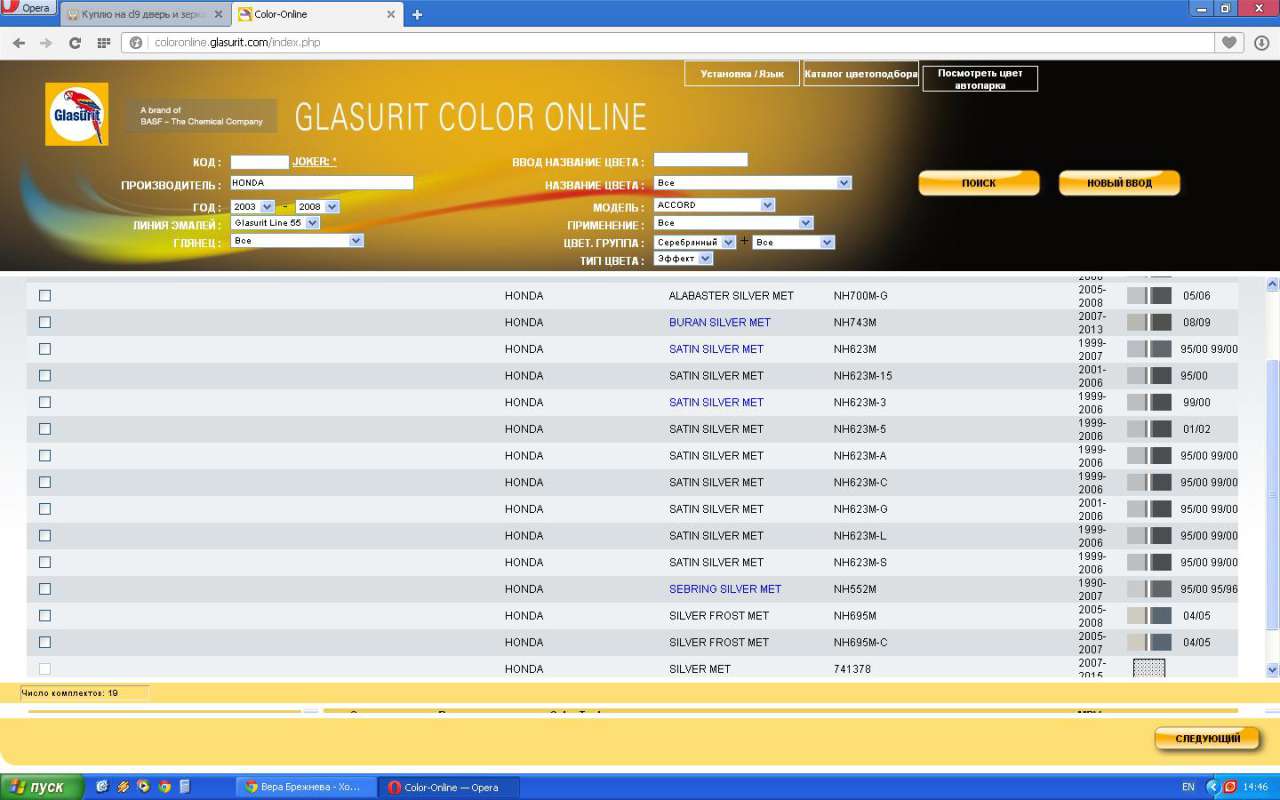Open the 'Модель' ACCORD dropdown
Screen dimensions: 1280x800
click(714, 205)
